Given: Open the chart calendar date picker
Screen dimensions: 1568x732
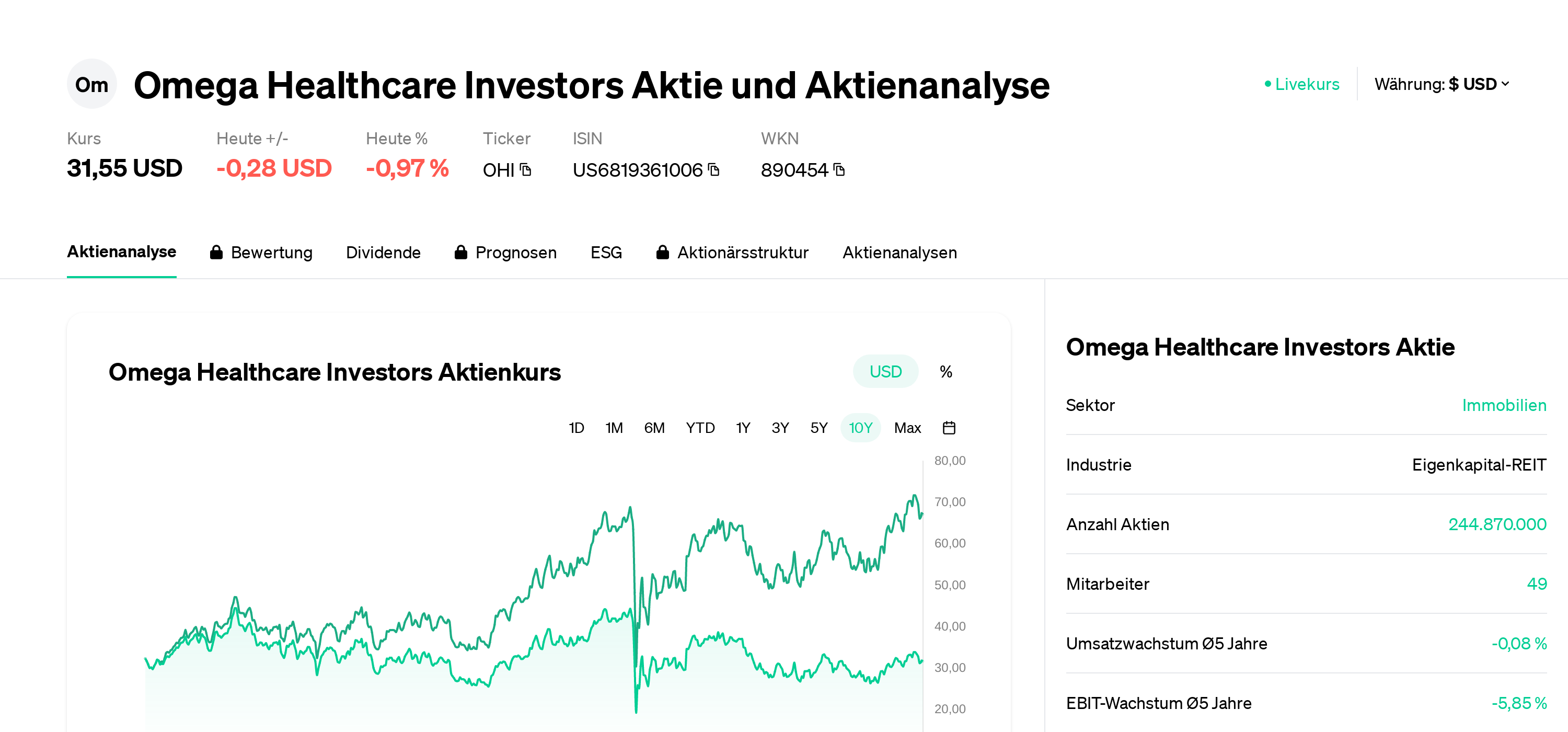Looking at the screenshot, I should pyautogui.click(x=950, y=428).
